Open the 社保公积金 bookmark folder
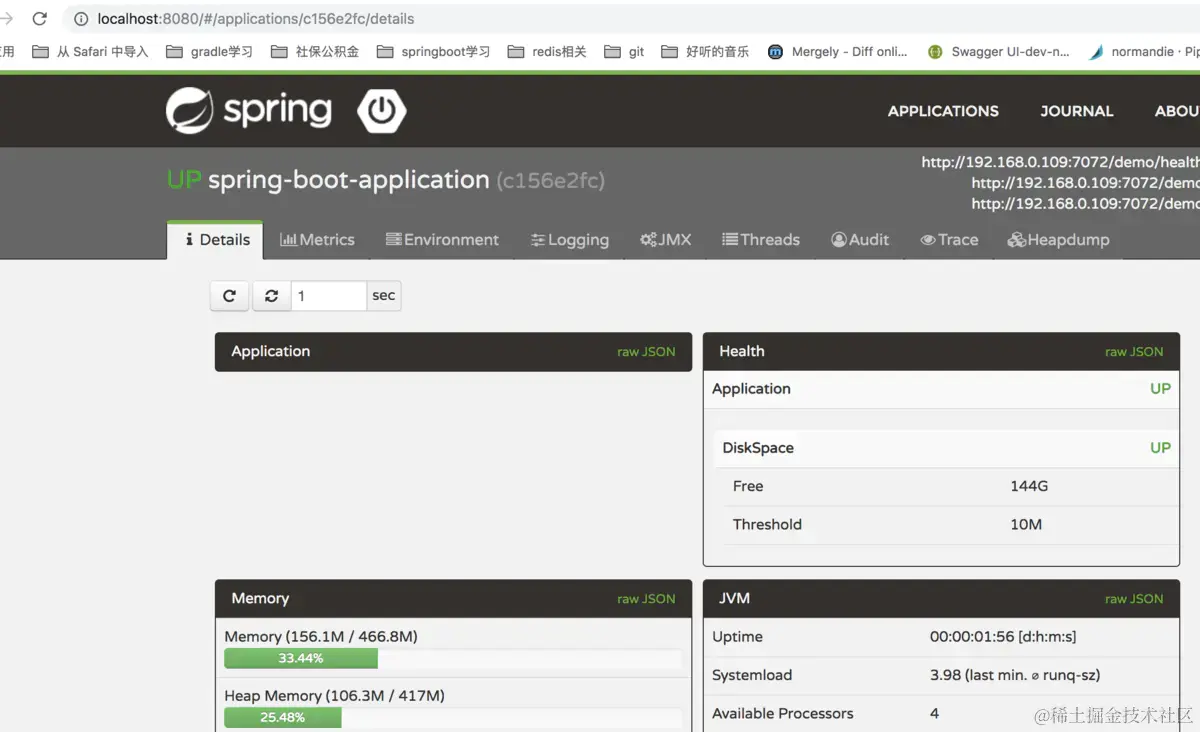 (x=314, y=52)
